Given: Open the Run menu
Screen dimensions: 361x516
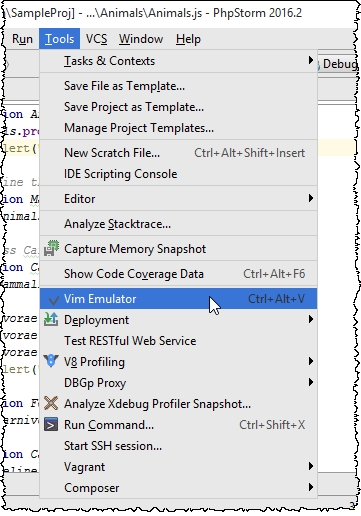Looking at the screenshot, I should tap(22, 39).
